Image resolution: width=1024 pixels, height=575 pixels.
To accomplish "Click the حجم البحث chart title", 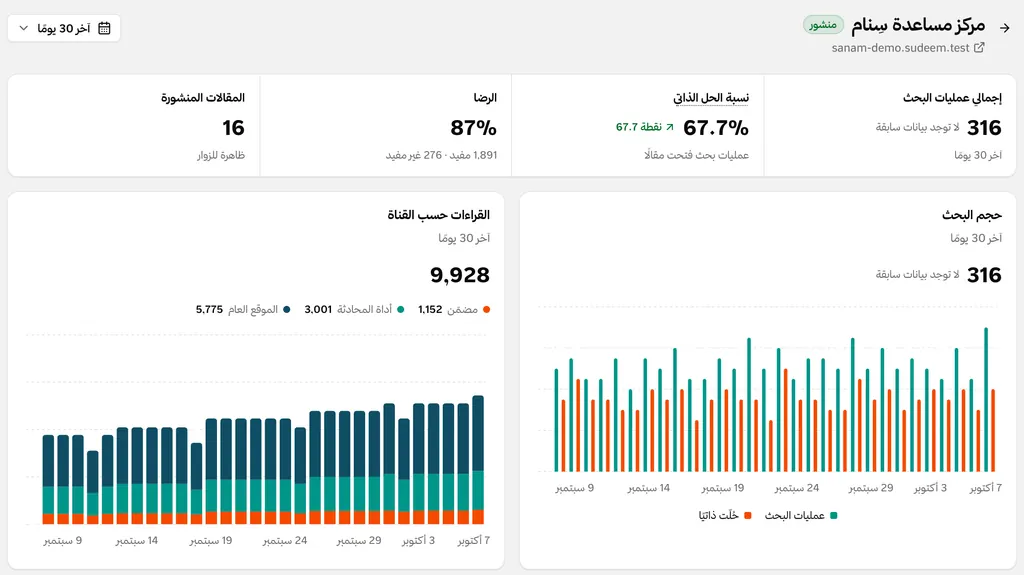I will pyautogui.click(x=971, y=215).
